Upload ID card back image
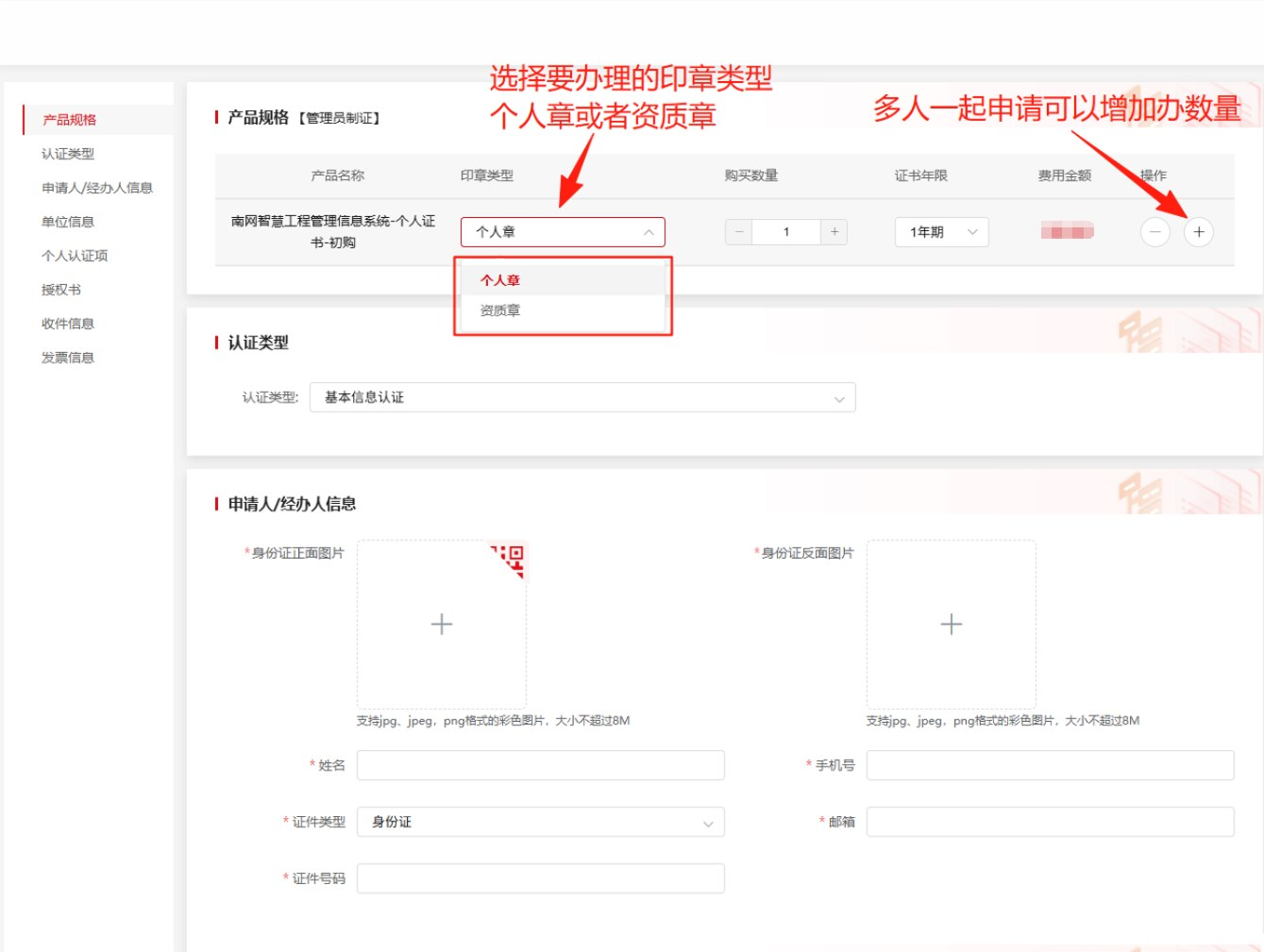Image resolution: width=1264 pixels, height=952 pixels. (x=951, y=625)
